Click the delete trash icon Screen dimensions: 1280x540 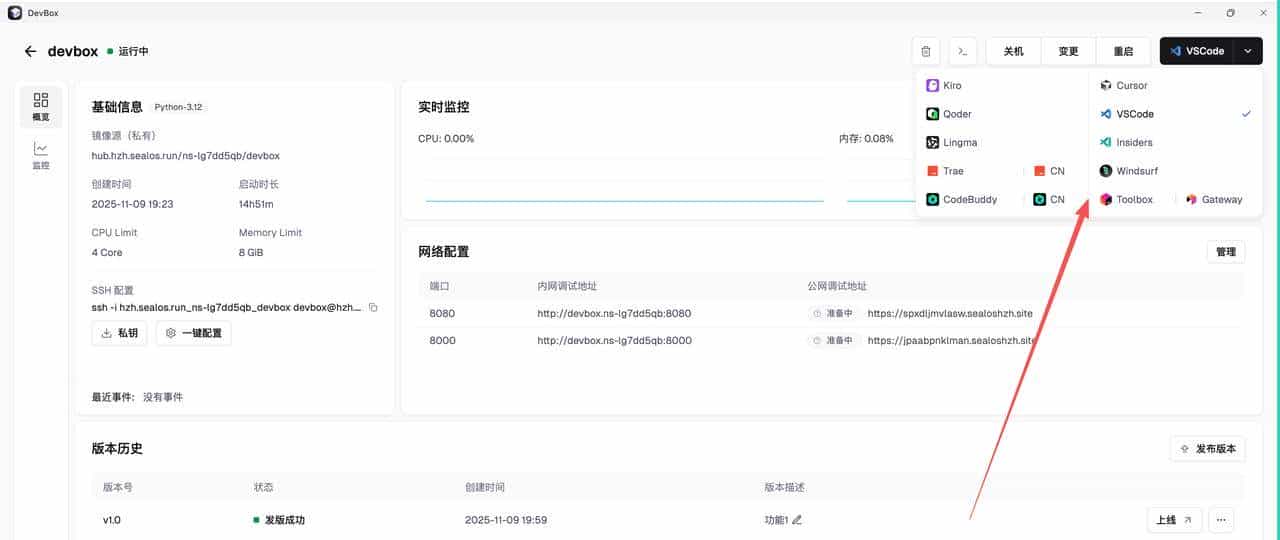pos(926,51)
